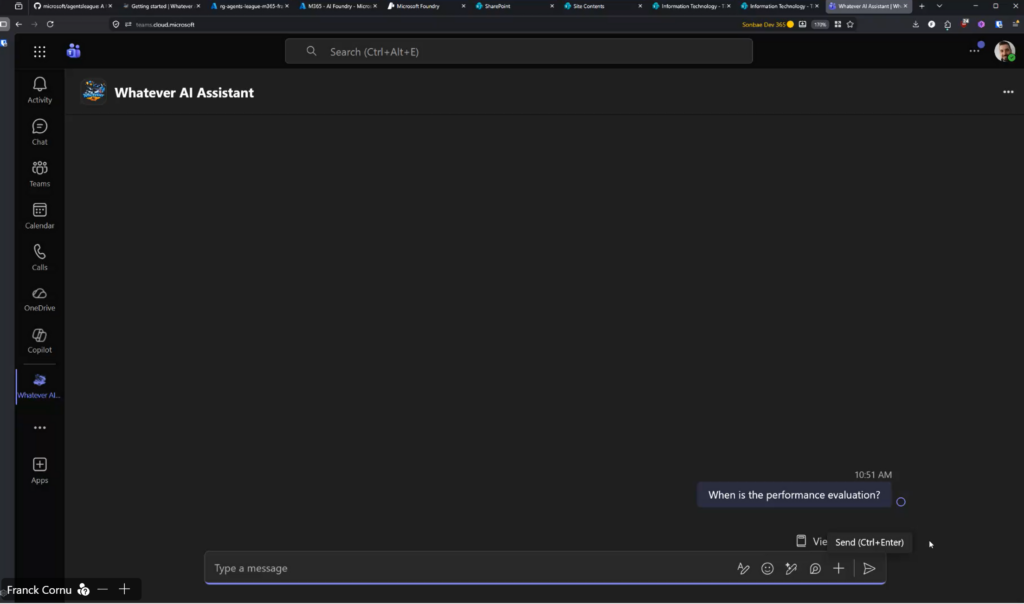Open the profile avatar menu
This screenshot has height=604, width=1024.
coord(1004,51)
